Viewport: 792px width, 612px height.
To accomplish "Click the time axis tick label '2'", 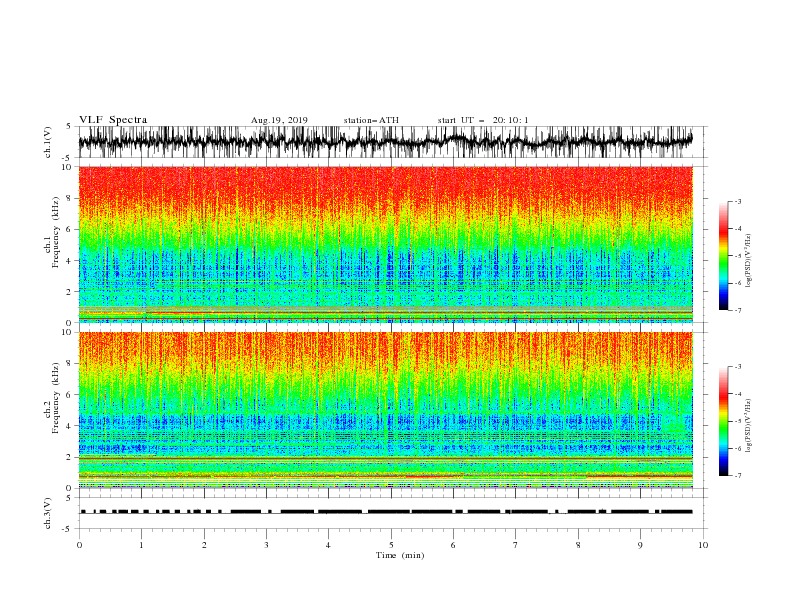I will 204,545.
